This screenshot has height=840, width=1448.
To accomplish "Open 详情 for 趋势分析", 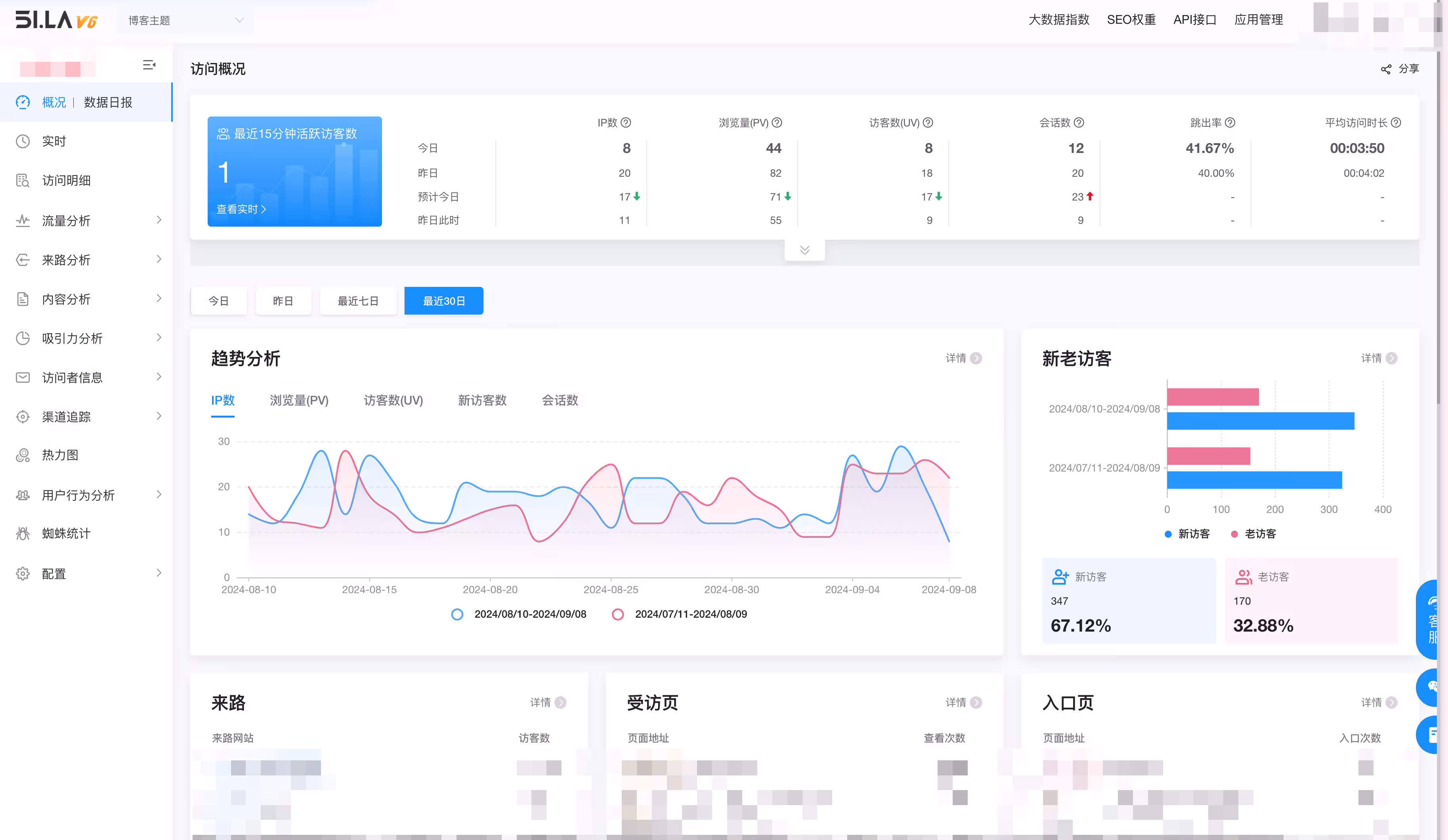I will point(964,359).
